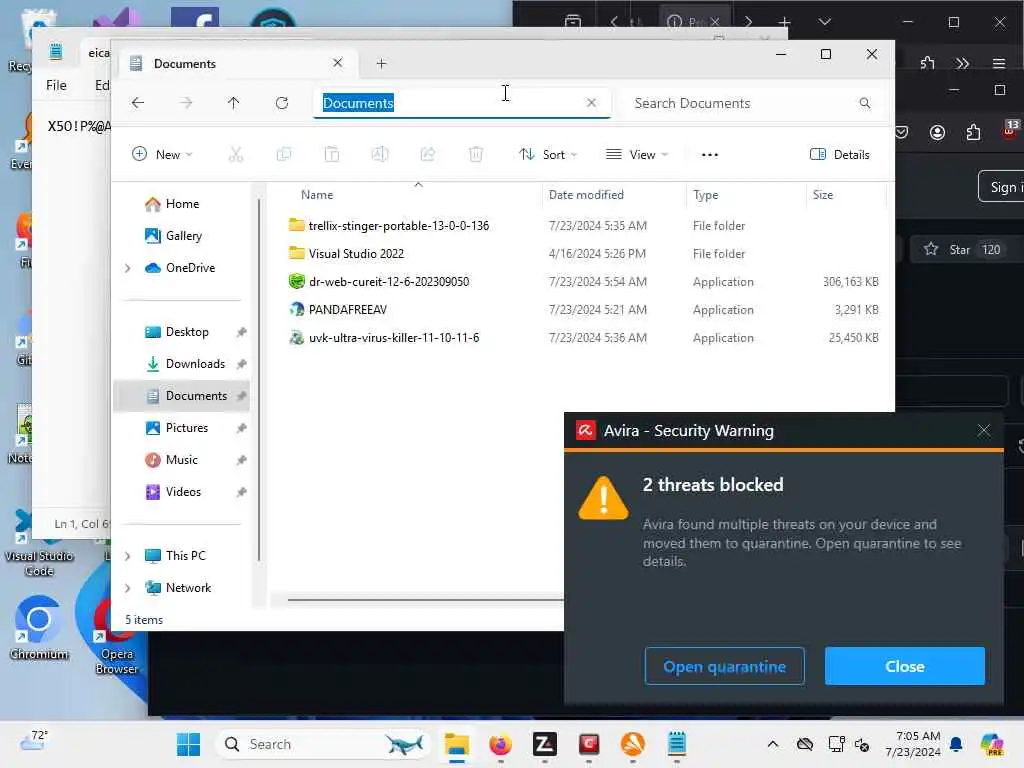Sort by Type column header
This screenshot has height=768, width=1024.
click(x=705, y=195)
